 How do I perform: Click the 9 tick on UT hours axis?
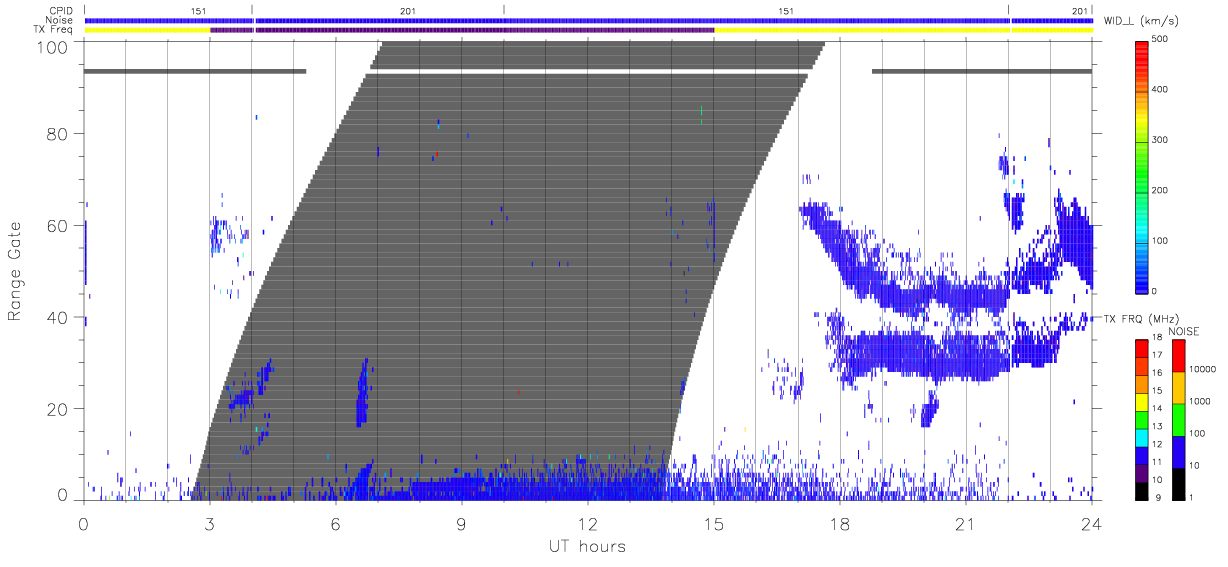(x=462, y=523)
